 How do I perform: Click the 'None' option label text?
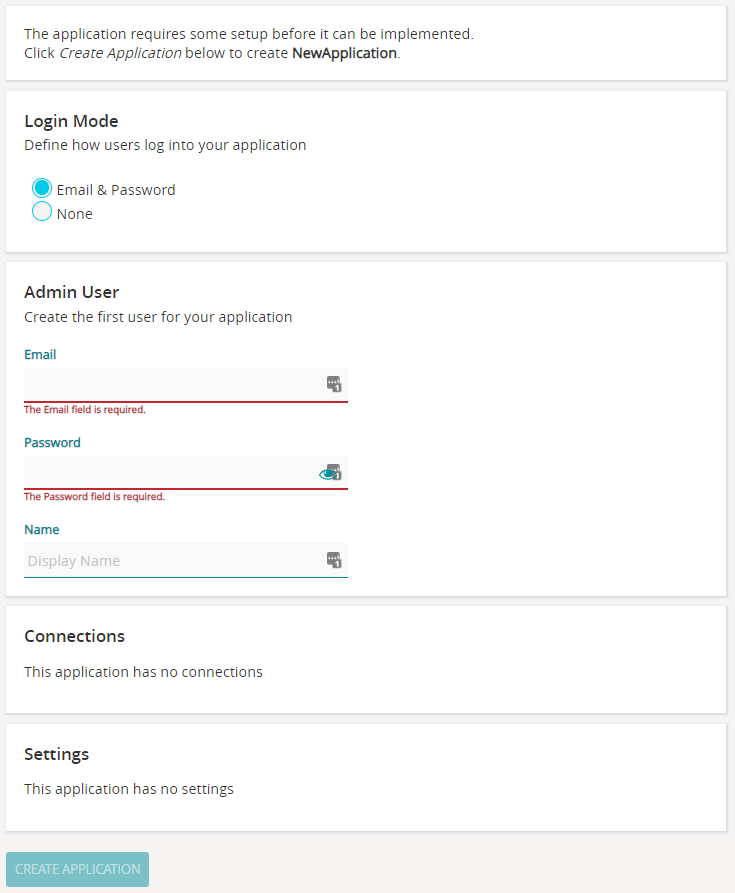pyautogui.click(x=75, y=214)
